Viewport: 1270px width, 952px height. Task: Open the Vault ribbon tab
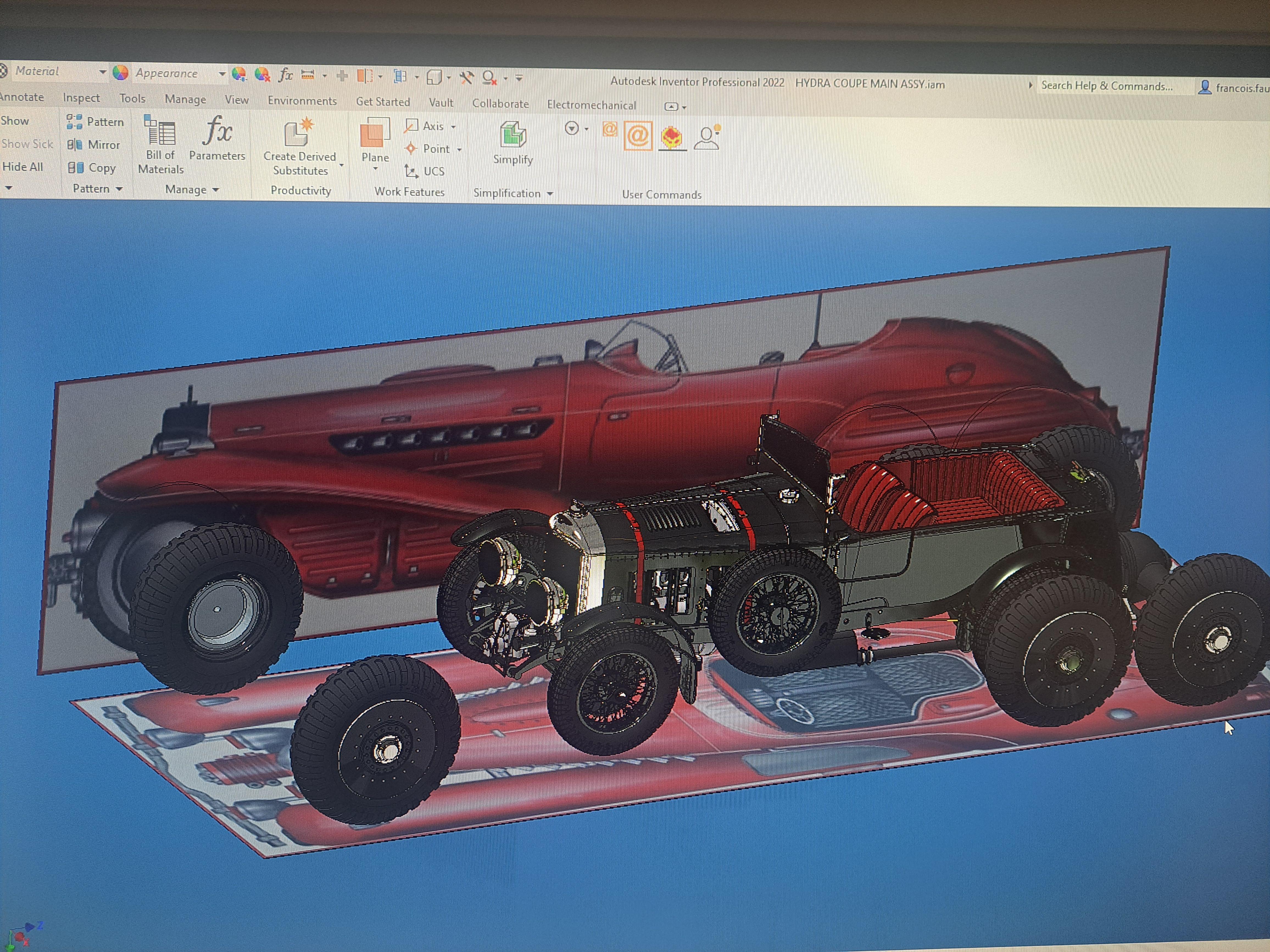441,103
